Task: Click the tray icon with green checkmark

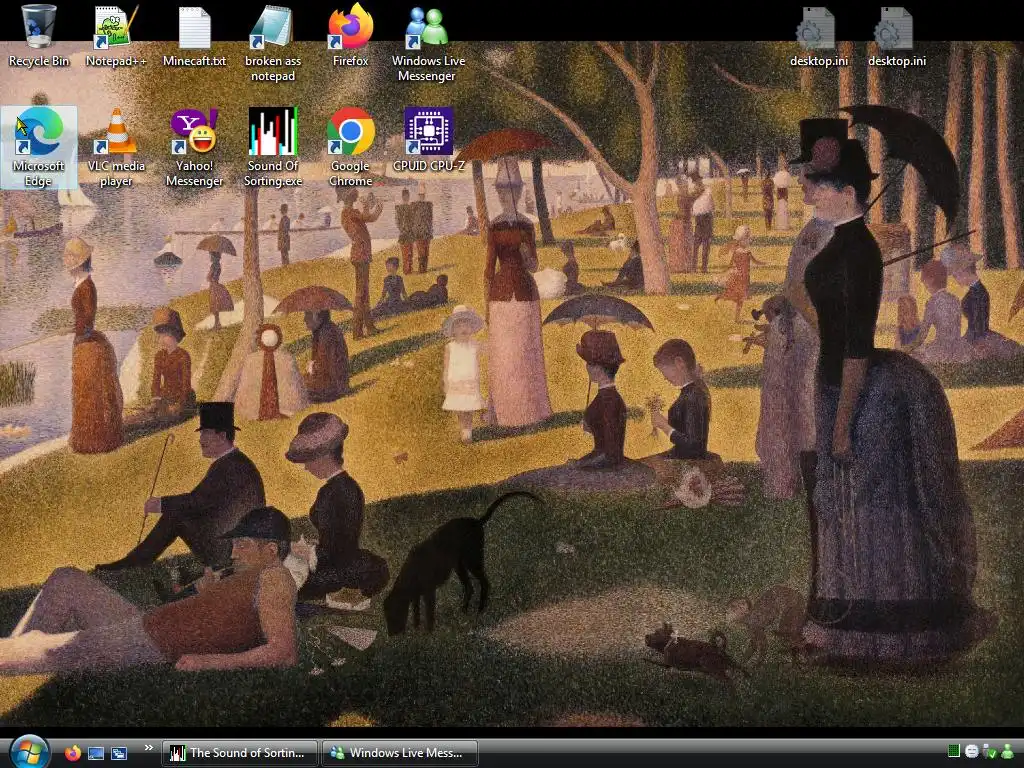Action: click(989, 752)
